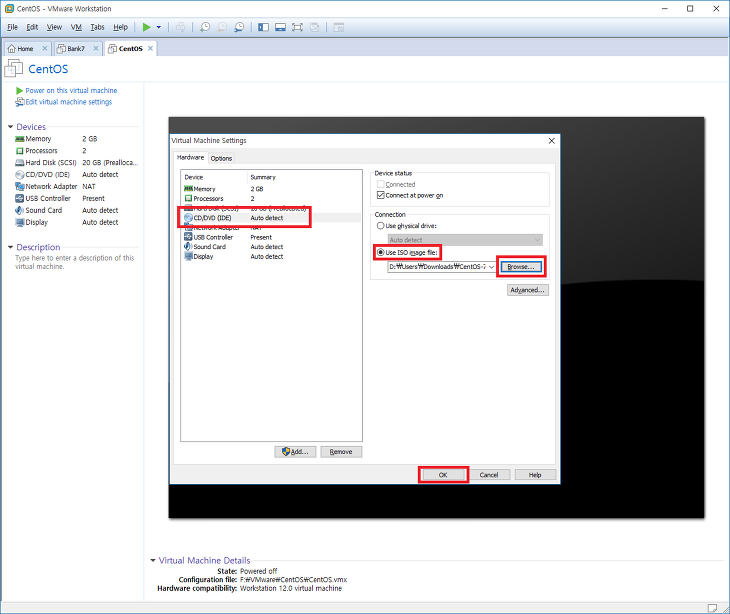Click the message log icon in status bar
Image resolution: width=730 pixels, height=614 pixels.
[712, 608]
